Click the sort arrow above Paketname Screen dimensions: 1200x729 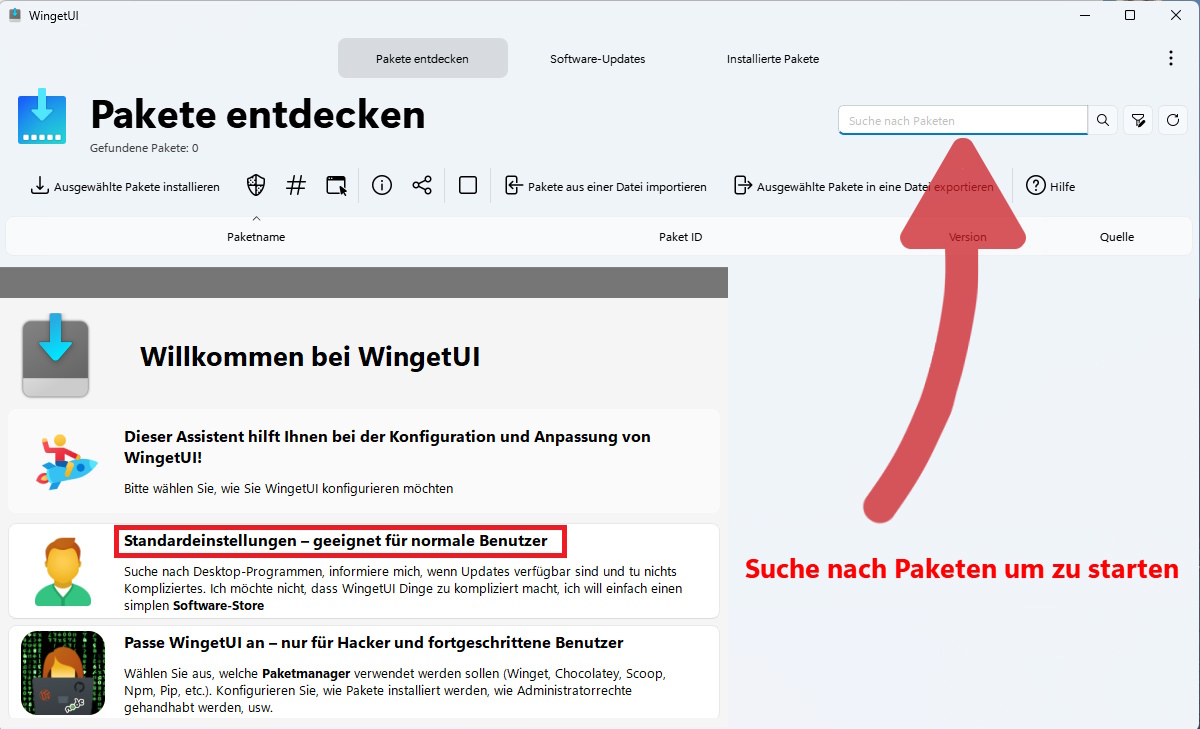tap(256, 218)
